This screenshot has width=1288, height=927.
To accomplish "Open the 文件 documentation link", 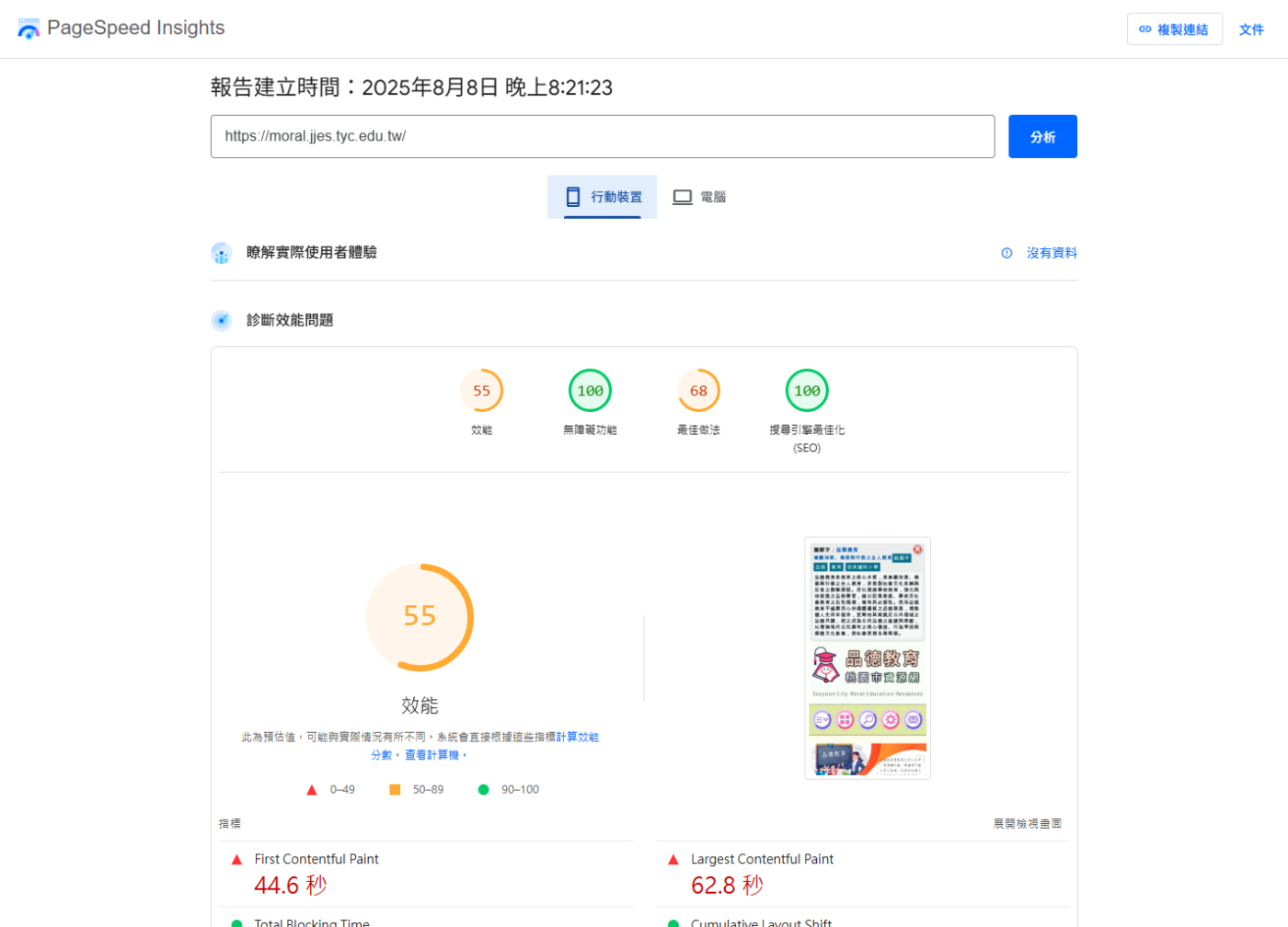I will (1250, 29).
